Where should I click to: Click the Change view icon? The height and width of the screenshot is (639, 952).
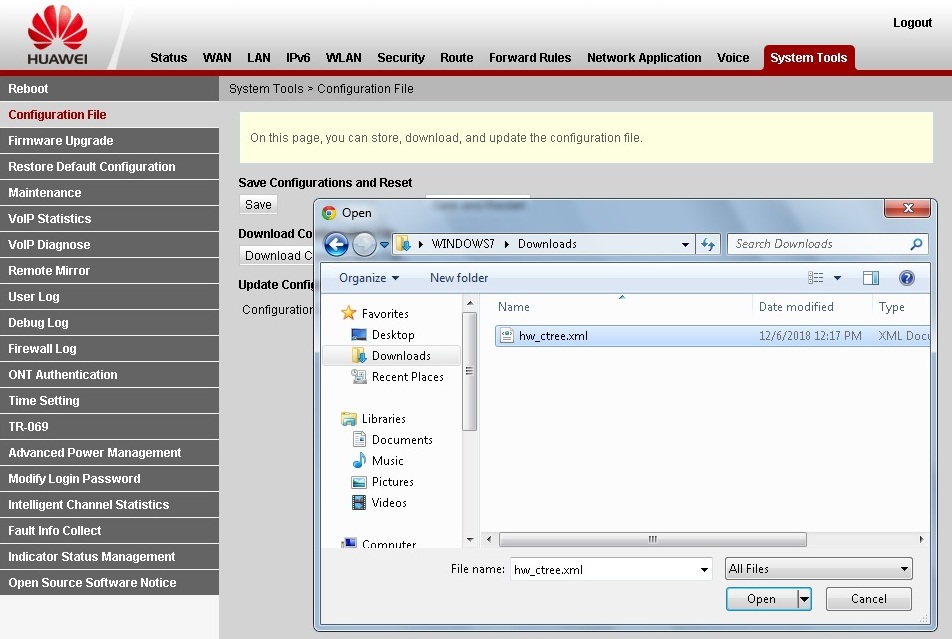[x=816, y=278]
